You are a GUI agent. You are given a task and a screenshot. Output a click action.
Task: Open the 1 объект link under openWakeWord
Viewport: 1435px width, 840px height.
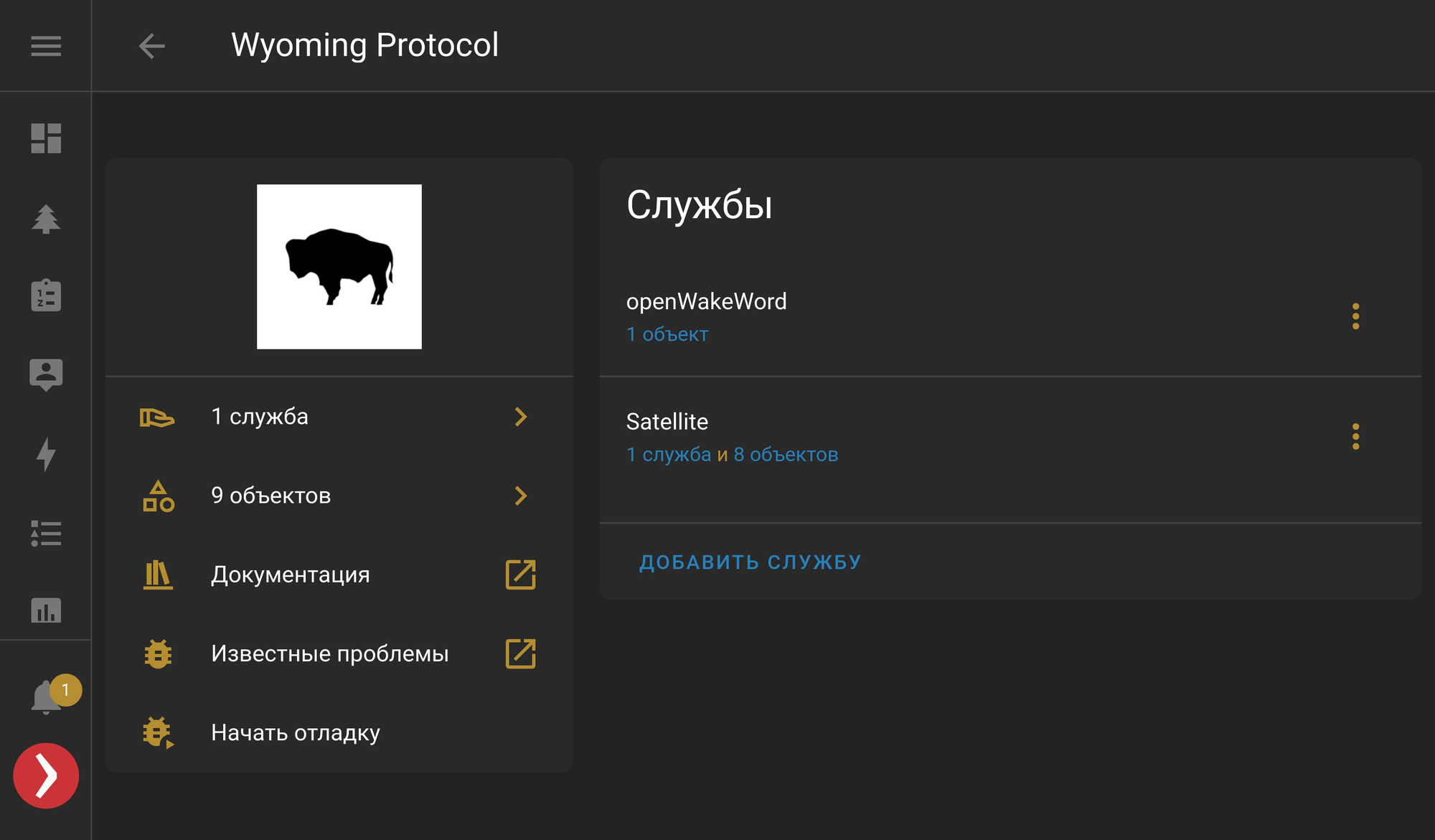pos(667,334)
